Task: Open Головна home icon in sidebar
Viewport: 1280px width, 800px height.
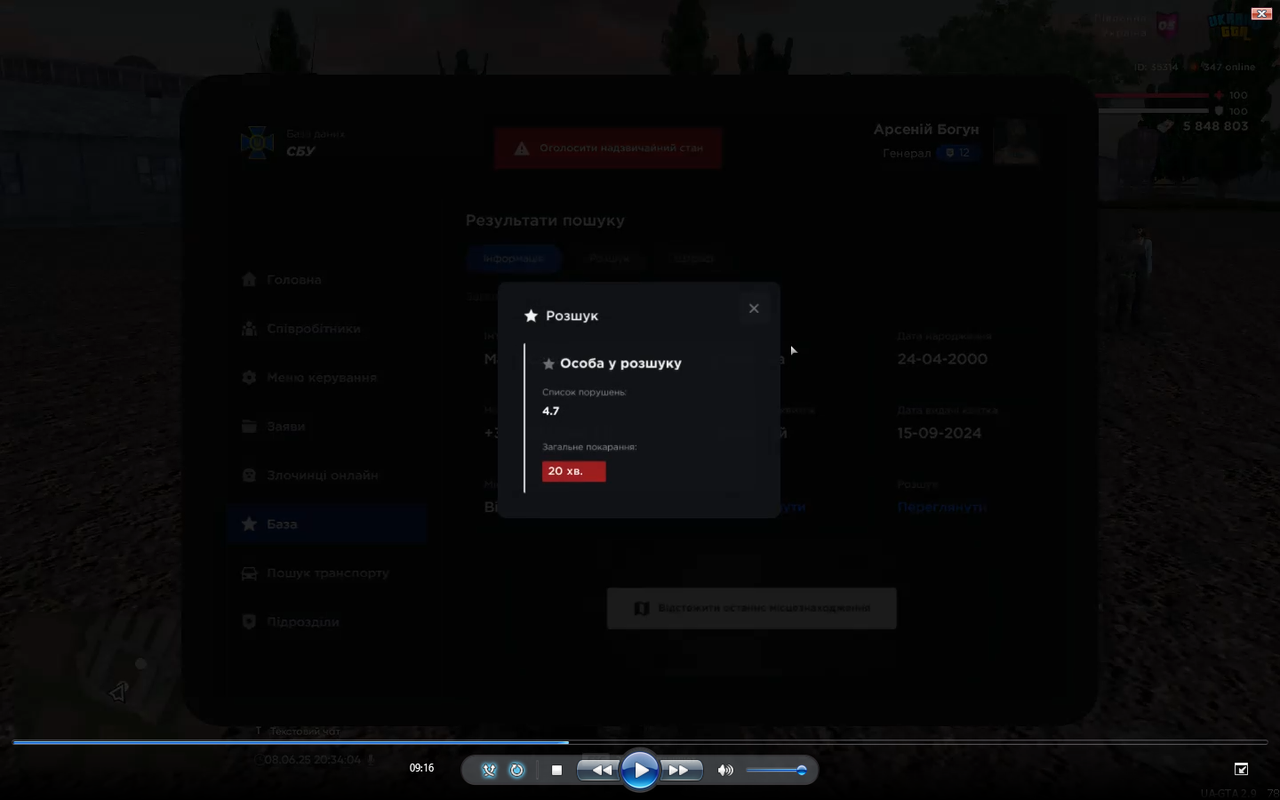Action: coord(249,280)
